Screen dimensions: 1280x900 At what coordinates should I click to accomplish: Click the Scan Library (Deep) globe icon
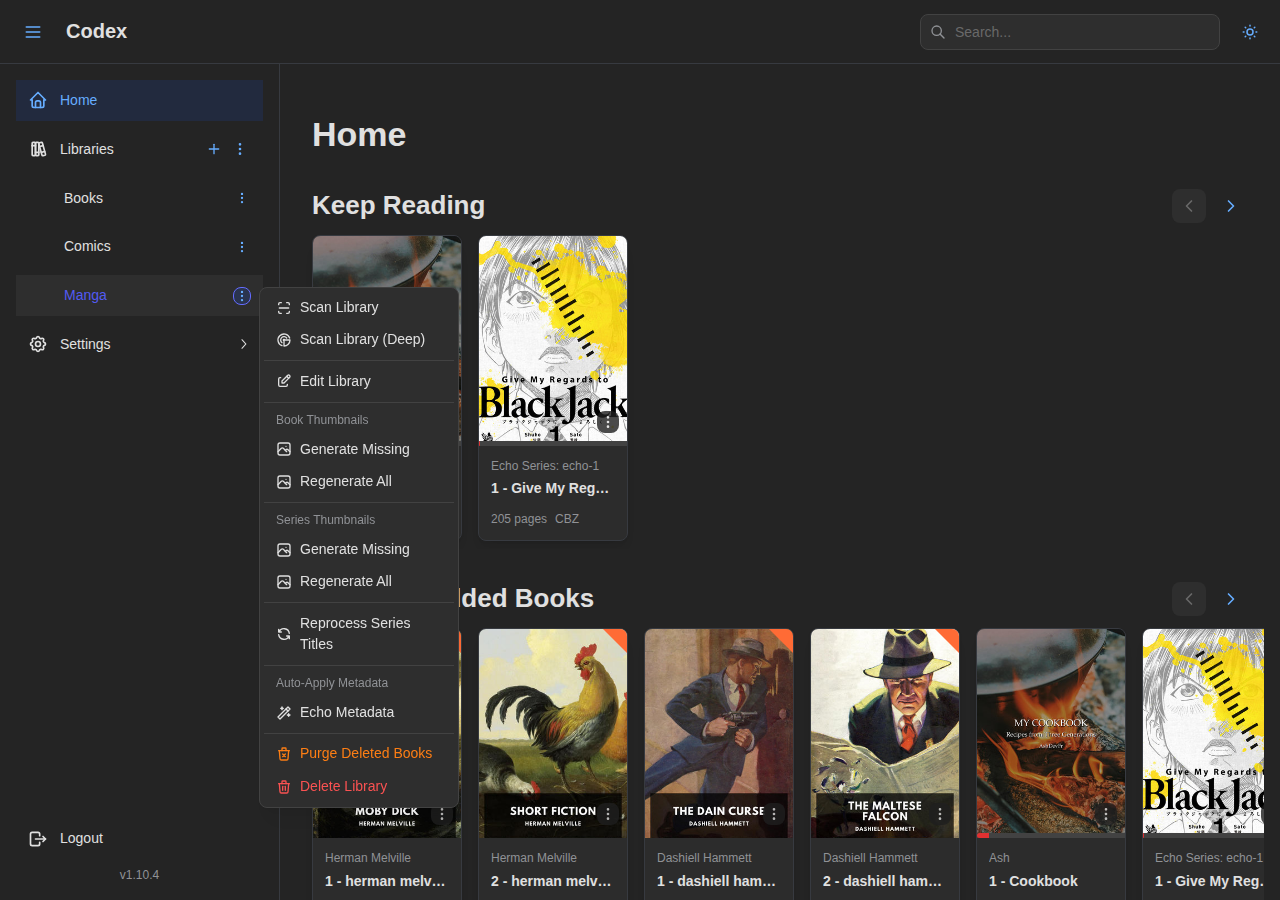coord(284,339)
